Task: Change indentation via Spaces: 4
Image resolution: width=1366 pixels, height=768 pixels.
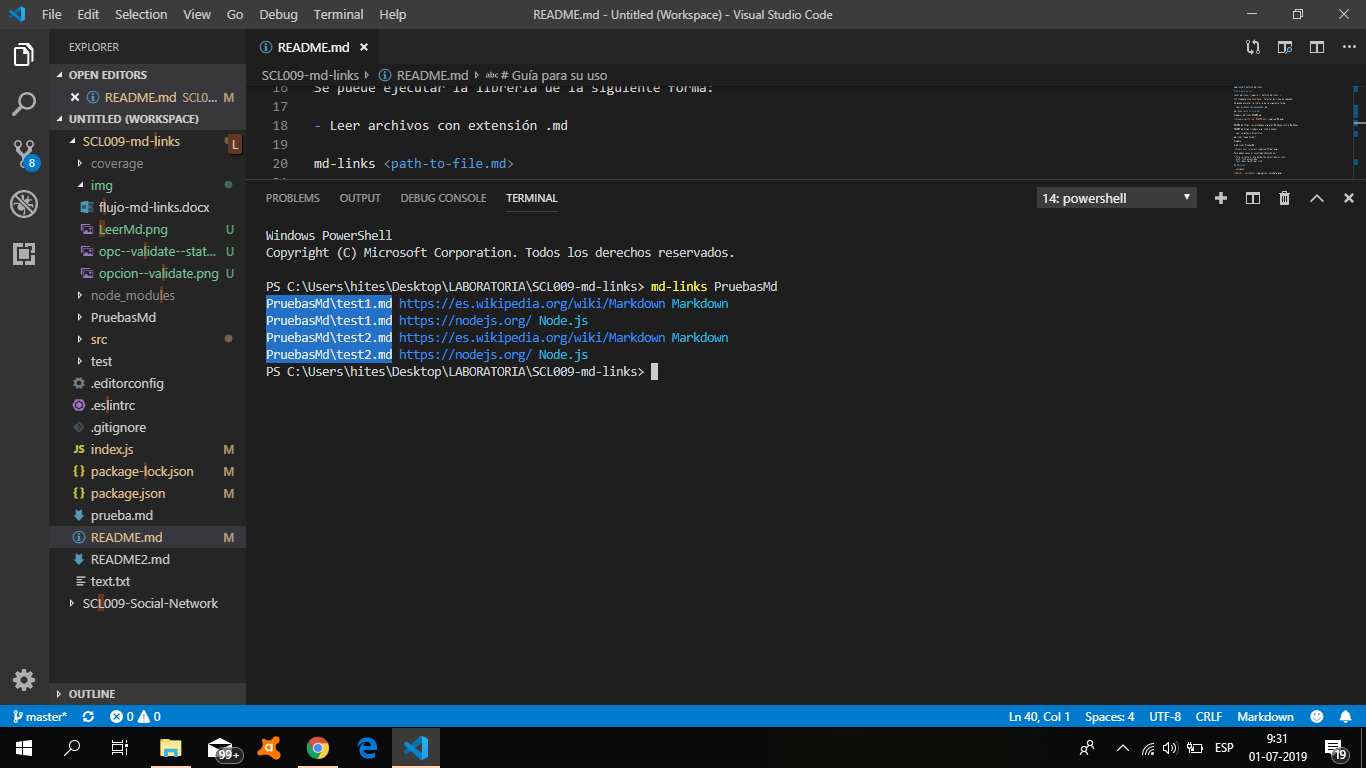Action: tap(1110, 716)
